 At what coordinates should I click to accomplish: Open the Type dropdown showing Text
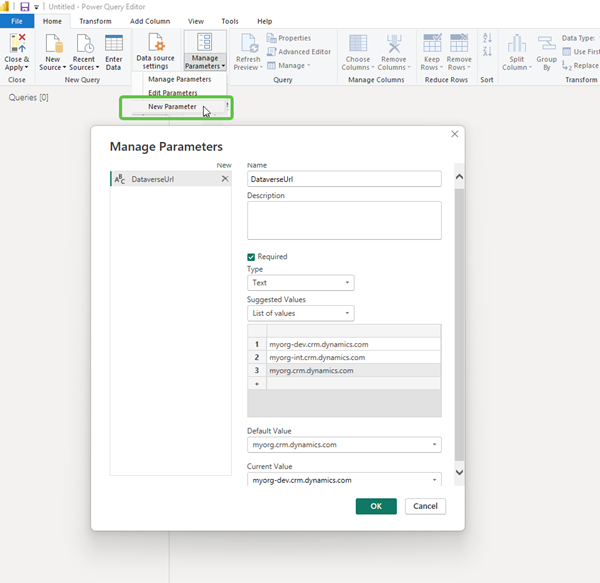pos(300,283)
